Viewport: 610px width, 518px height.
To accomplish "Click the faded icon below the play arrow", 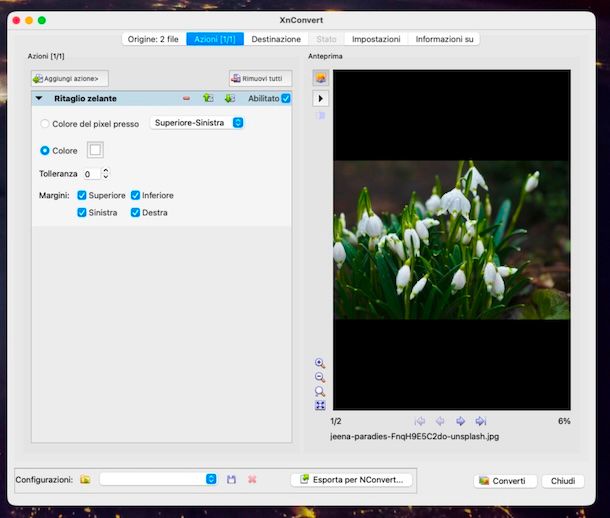I will [321, 116].
